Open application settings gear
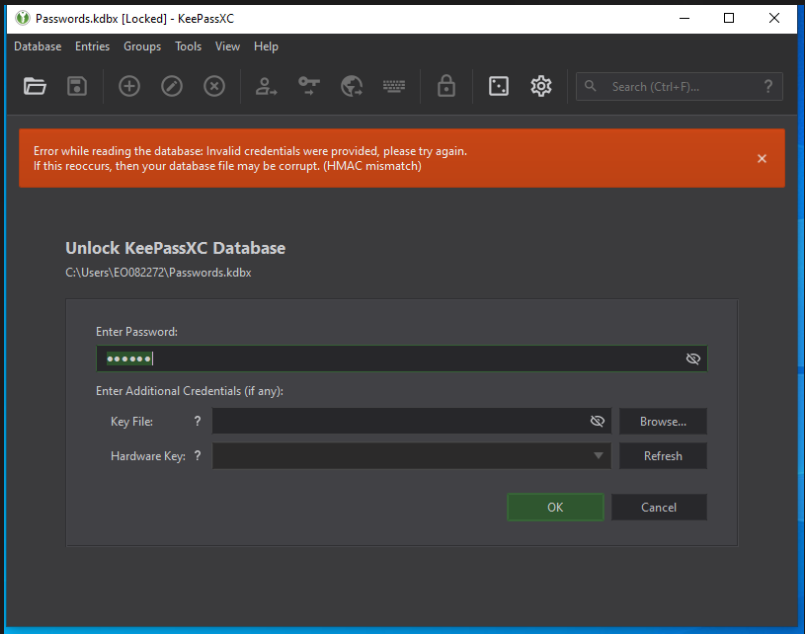This screenshot has width=805, height=634. (540, 86)
